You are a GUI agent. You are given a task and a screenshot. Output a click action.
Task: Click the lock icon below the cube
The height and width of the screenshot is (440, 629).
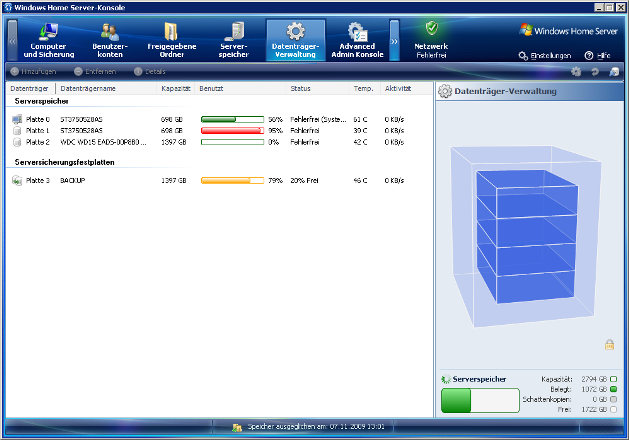pos(609,345)
